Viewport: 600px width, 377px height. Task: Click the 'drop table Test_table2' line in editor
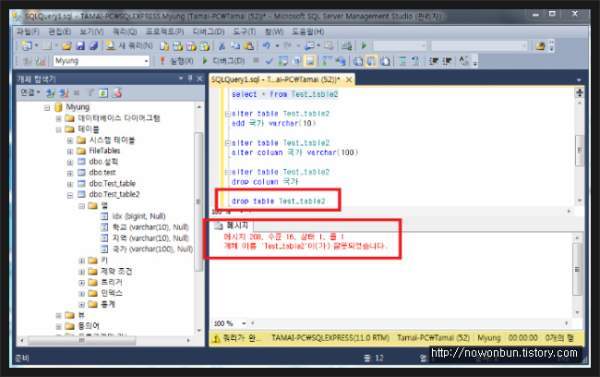pos(278,201)
